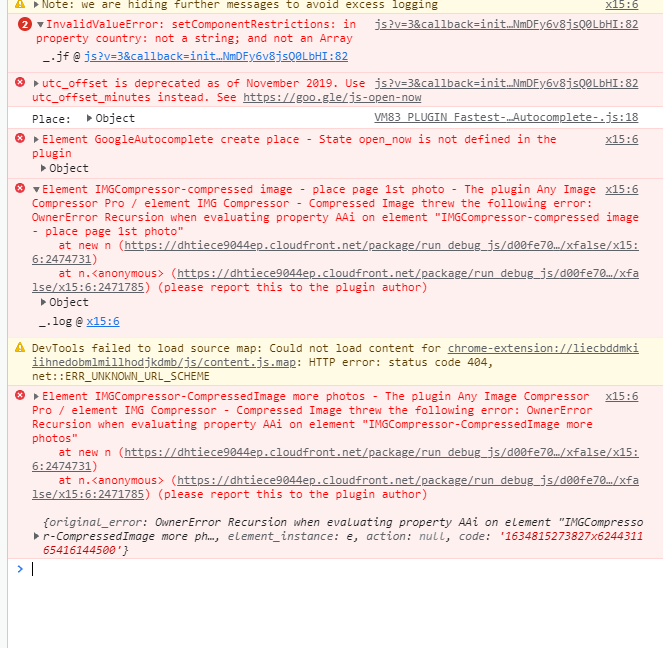
Task: Click the 'utc_offset_minutes instead' text
Action: click(121, 98)
